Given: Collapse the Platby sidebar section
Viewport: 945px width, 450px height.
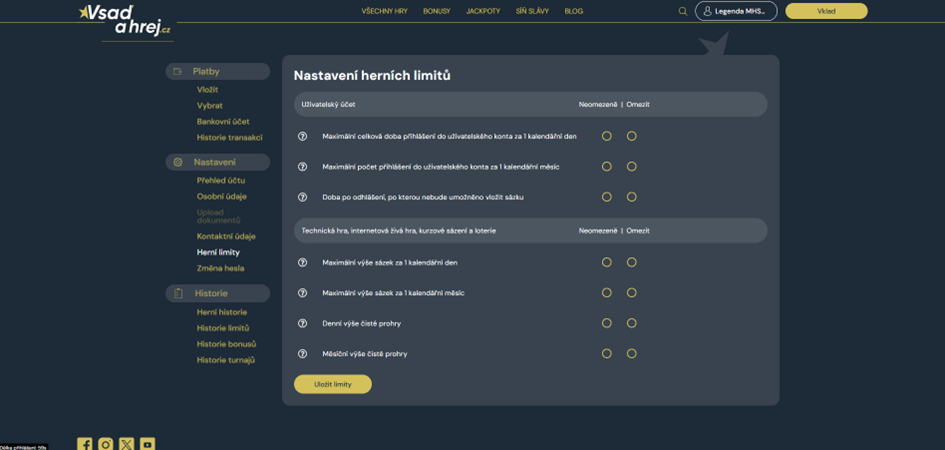Looking at the screenshot, I should click(218, 72).
